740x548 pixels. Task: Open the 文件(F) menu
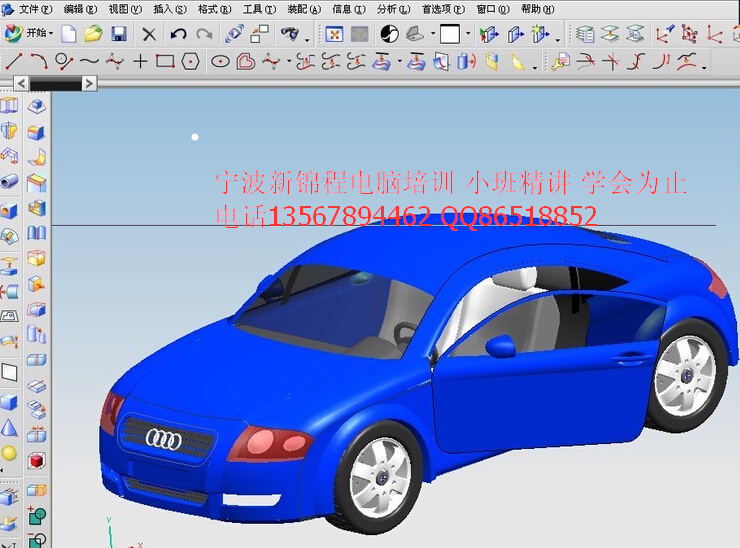click(x=35, y=9)
